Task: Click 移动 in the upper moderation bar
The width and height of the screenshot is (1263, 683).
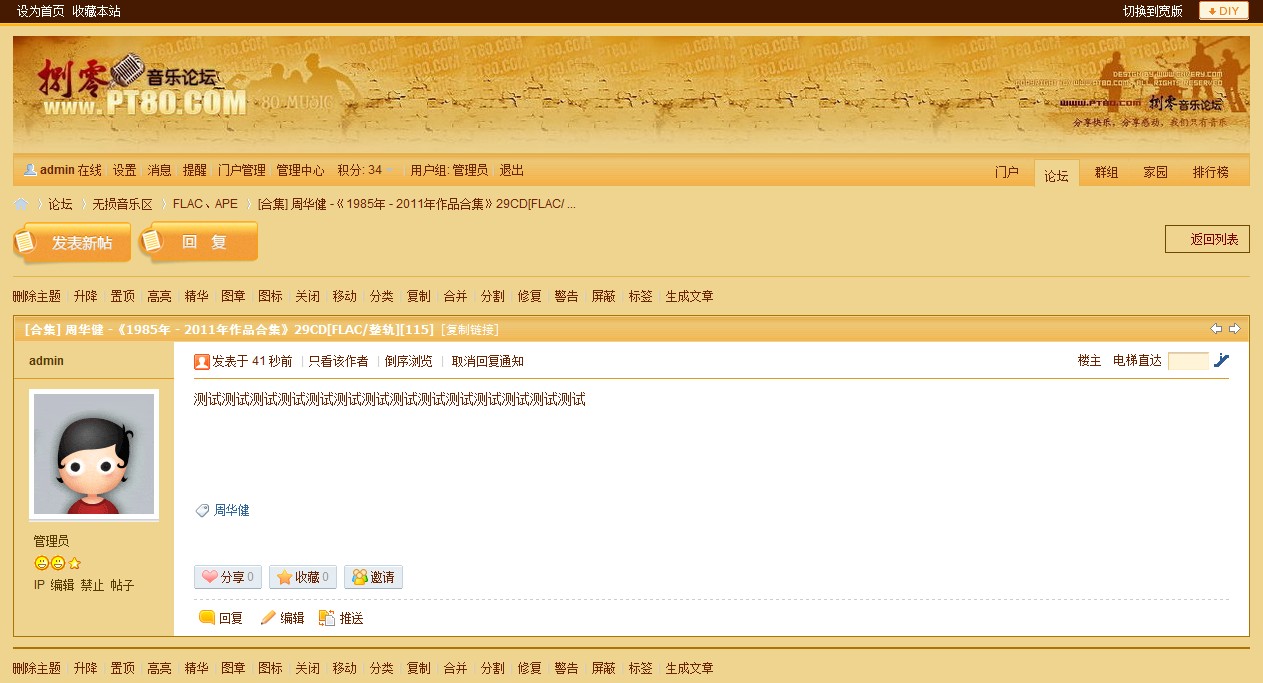Action: pos(344,296)
